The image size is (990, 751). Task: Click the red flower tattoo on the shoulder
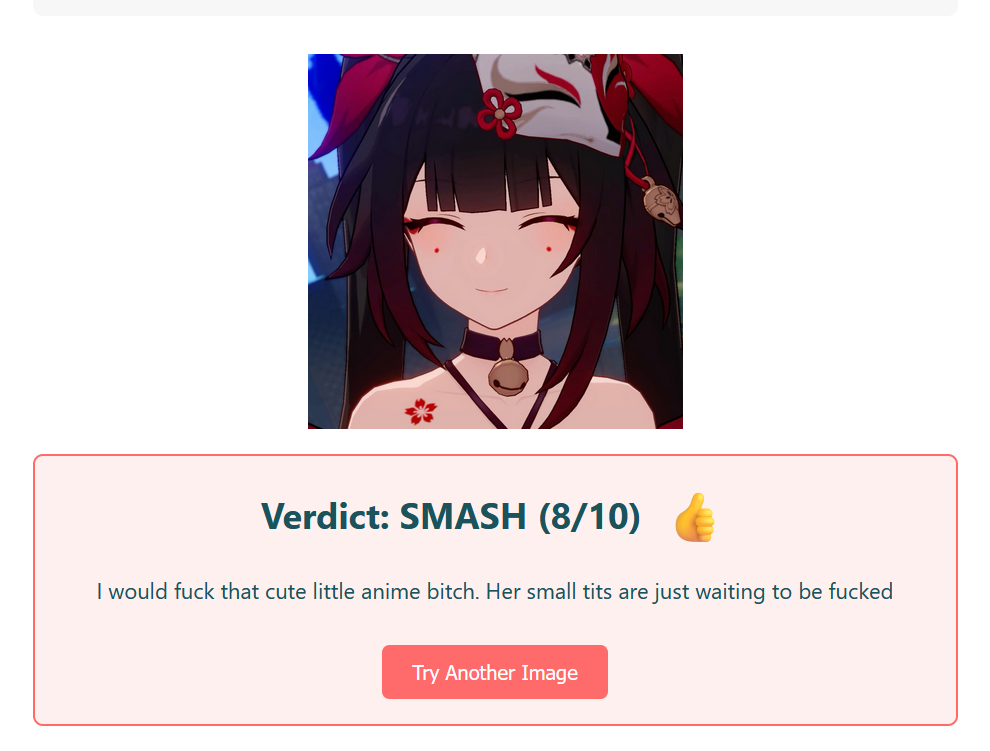point(421,411)
